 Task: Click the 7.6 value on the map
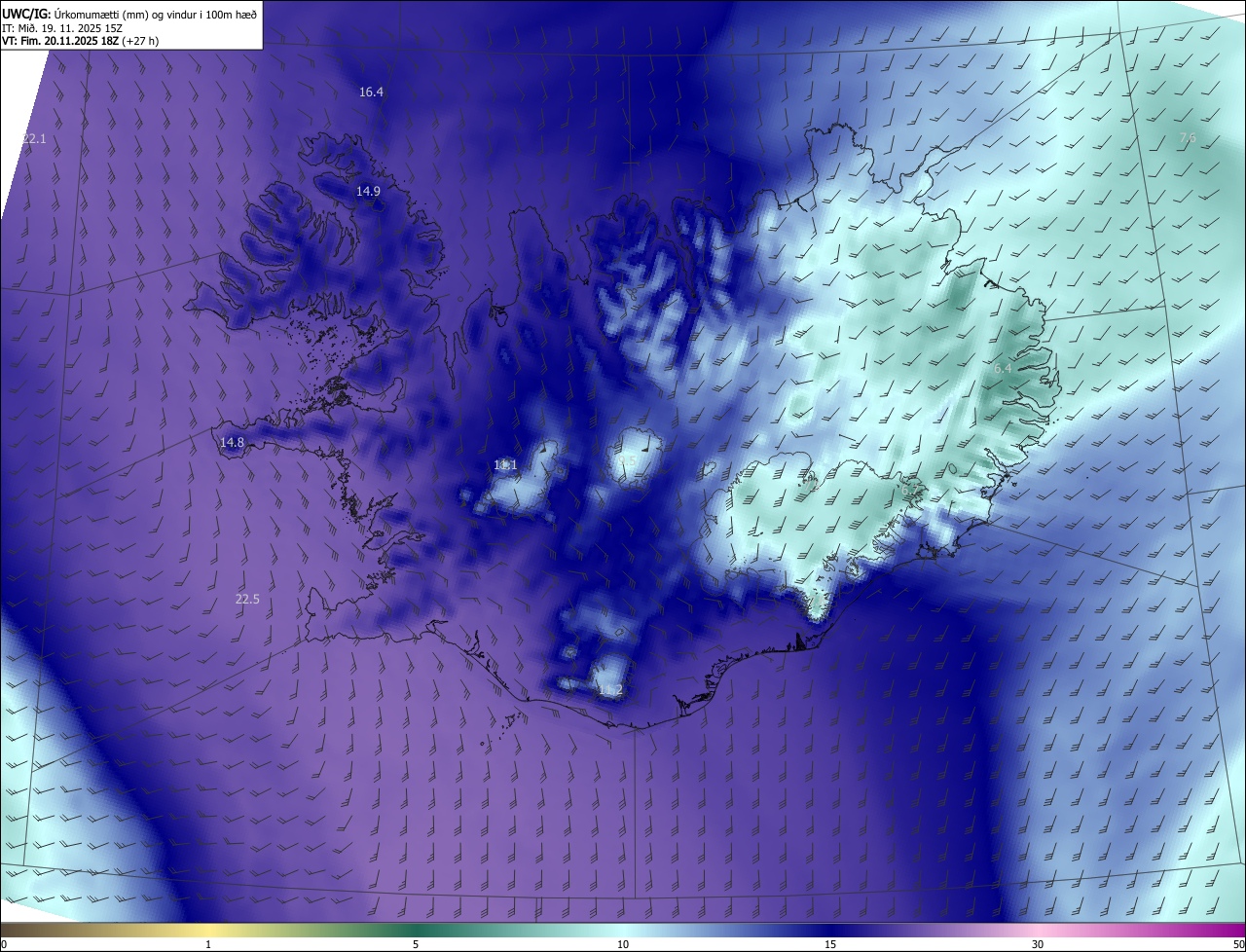[1187, 138]
